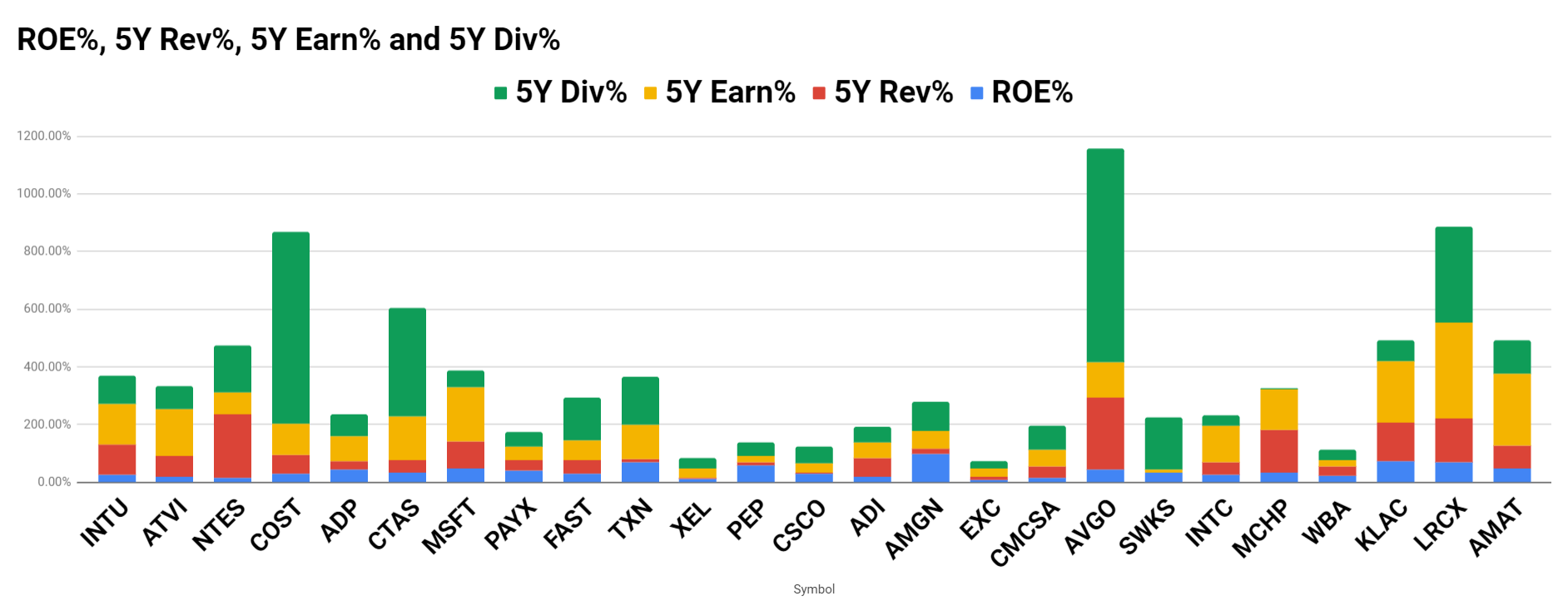
Task: Click the 400.00% axis label
Action: tap(47, 366)
